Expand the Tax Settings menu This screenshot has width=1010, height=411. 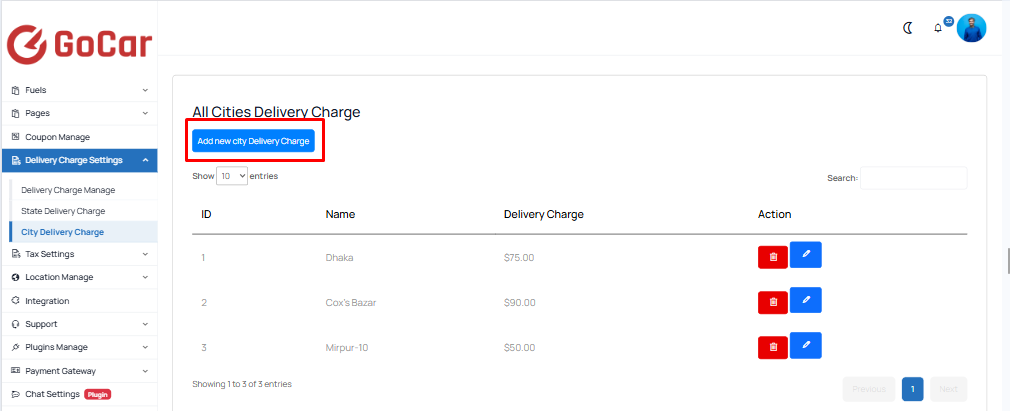point(80,254)
